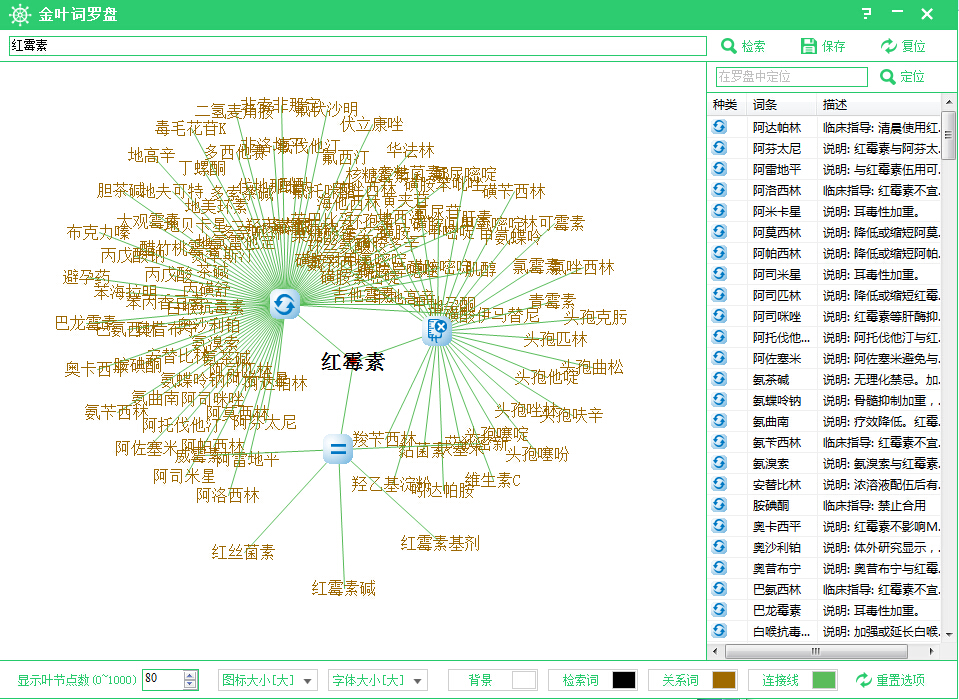Click the blue refresh-arrows node in the graph
Screen dimensions: 959x700
coord(285,304)
